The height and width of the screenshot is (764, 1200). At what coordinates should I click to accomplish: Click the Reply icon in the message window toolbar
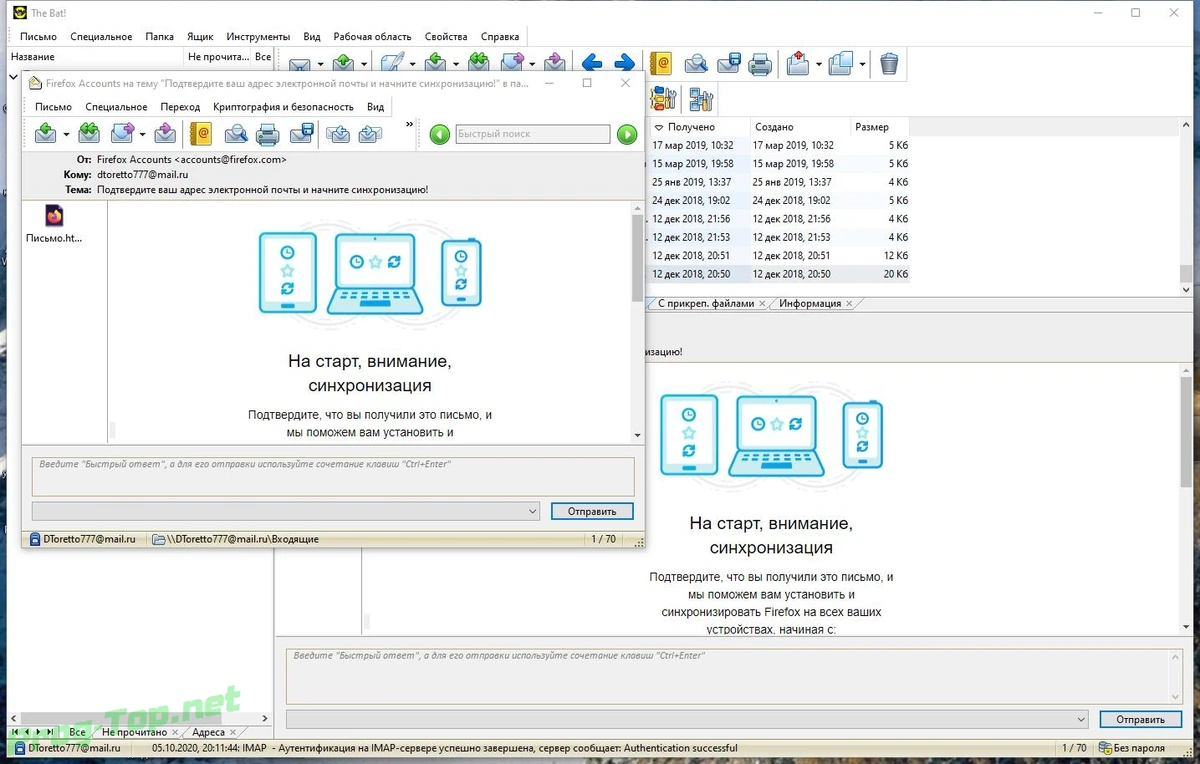45,133
